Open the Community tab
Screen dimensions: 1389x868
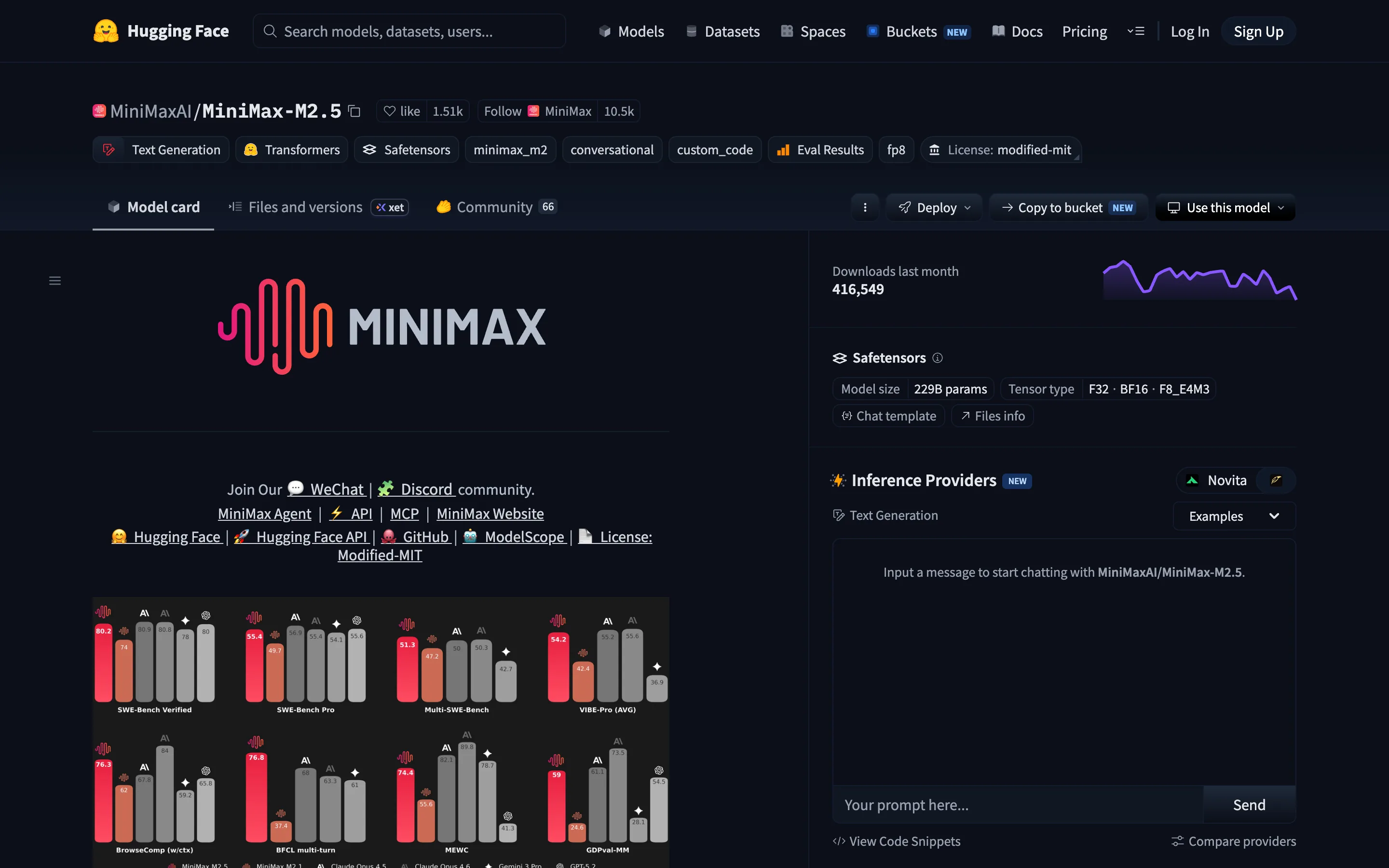pos(496,207)
